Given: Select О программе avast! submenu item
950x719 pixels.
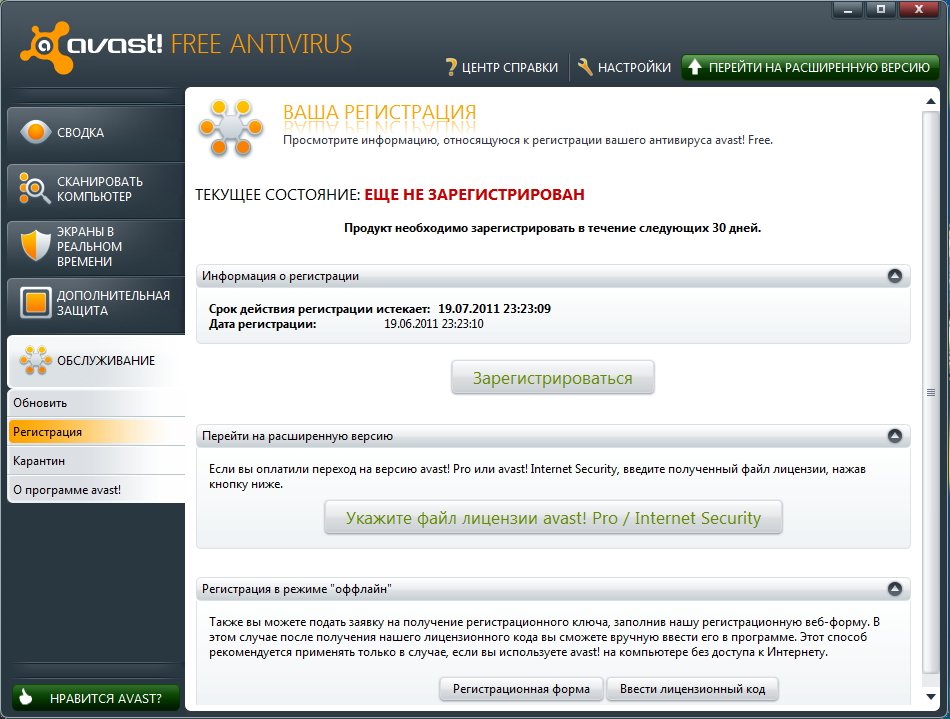Looking at the screenshot, I should 96,490.
